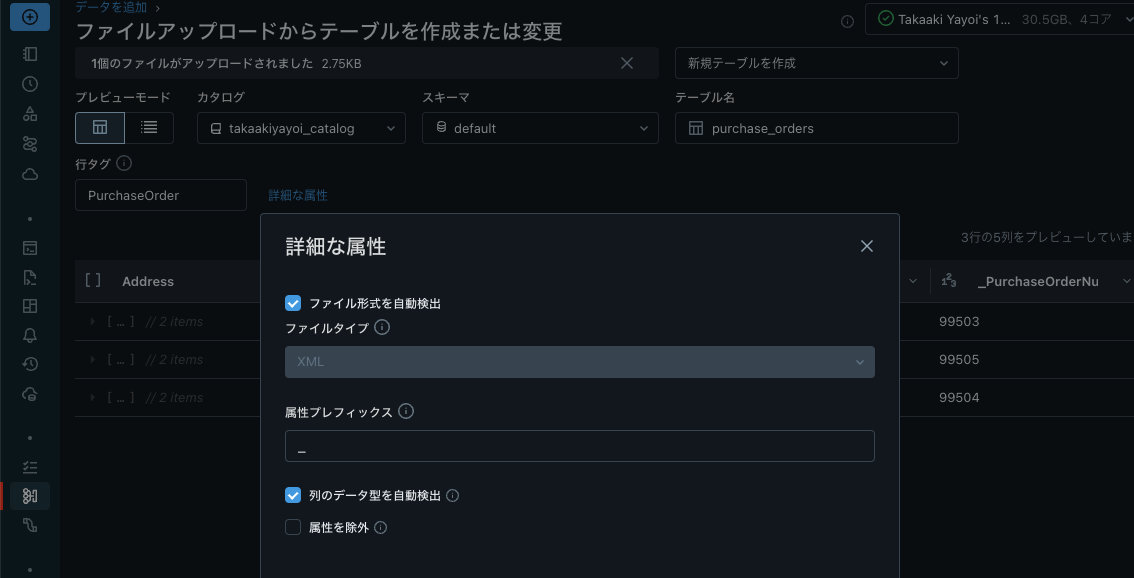Enable ファイル形式を自動検出 checkbox
This screenshot has width=1134, height=578.
point(293,302)
